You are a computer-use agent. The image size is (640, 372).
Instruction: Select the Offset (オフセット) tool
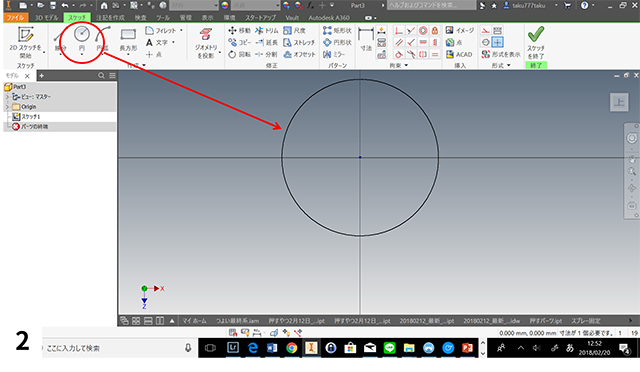299,54
